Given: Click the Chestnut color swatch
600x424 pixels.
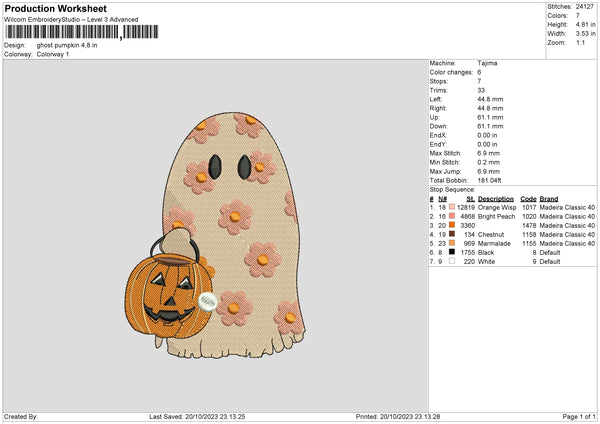Looking at the screenshot, I should pyautogui.click(x=452, y=234).
